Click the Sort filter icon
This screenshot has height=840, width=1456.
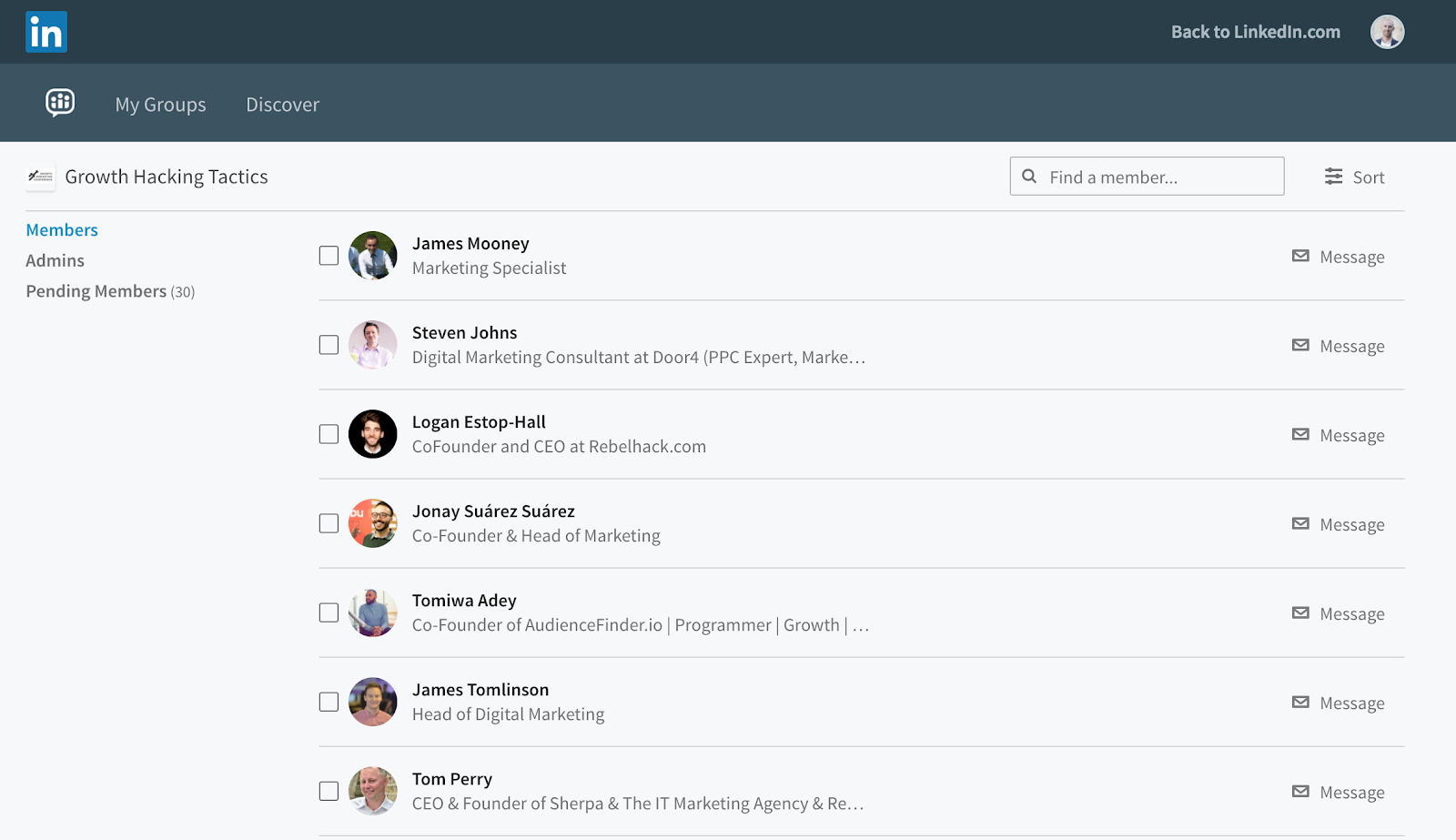[x=1333, y=177]
